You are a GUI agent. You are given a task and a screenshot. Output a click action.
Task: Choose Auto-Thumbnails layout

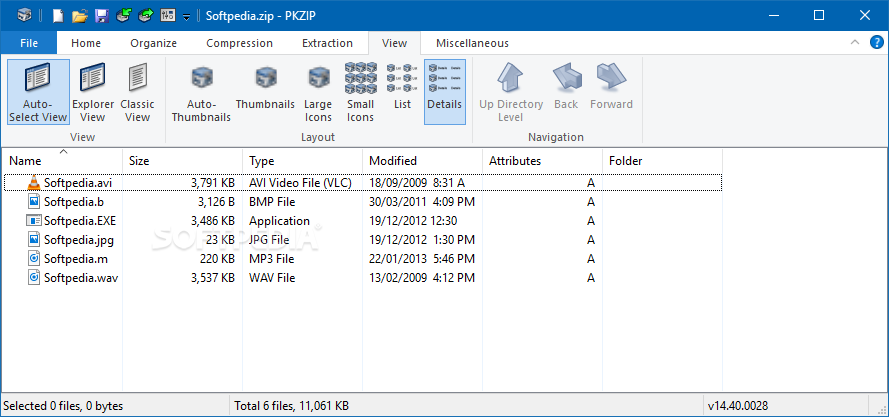(201, 92)
